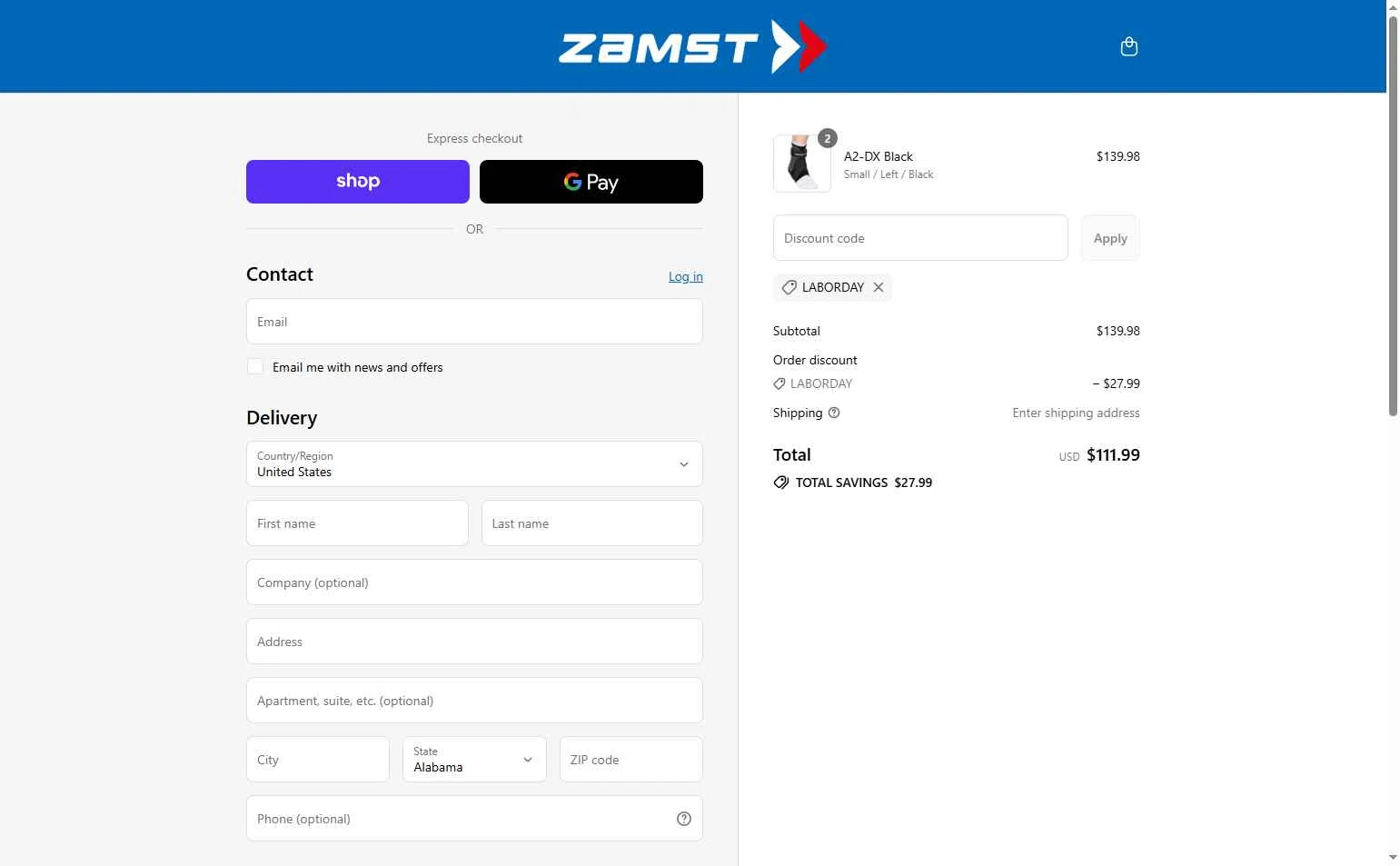Click the Subtotal label

tap(797, 331)
